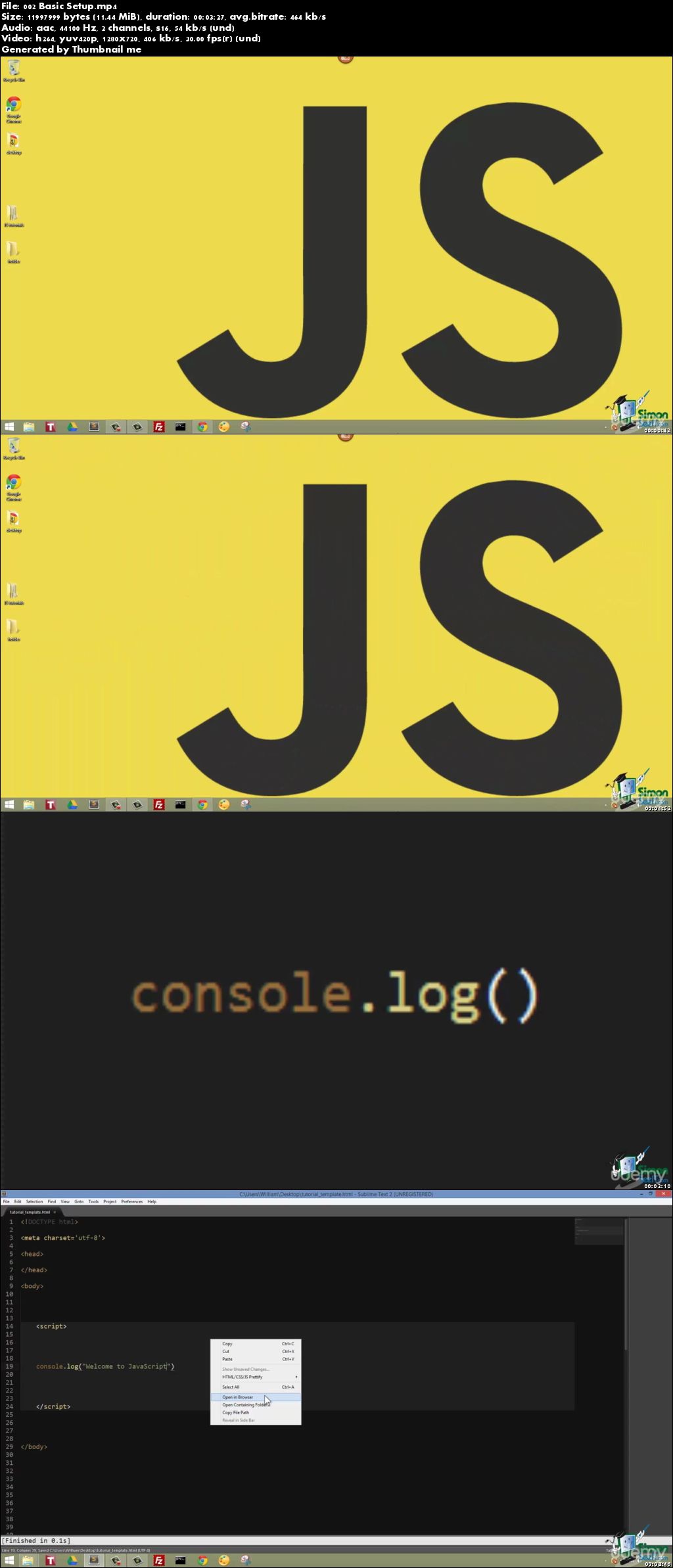The height and width of the screenshot is (1568, 673).
Task: Choose Copy File Path in context menu
Action: coord(256,1412)
